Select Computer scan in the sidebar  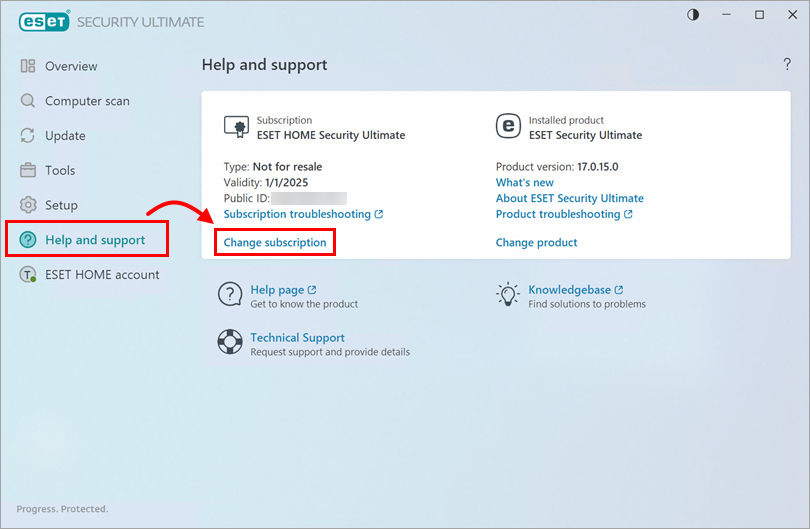pyautogui.click(x=86, y=101)
